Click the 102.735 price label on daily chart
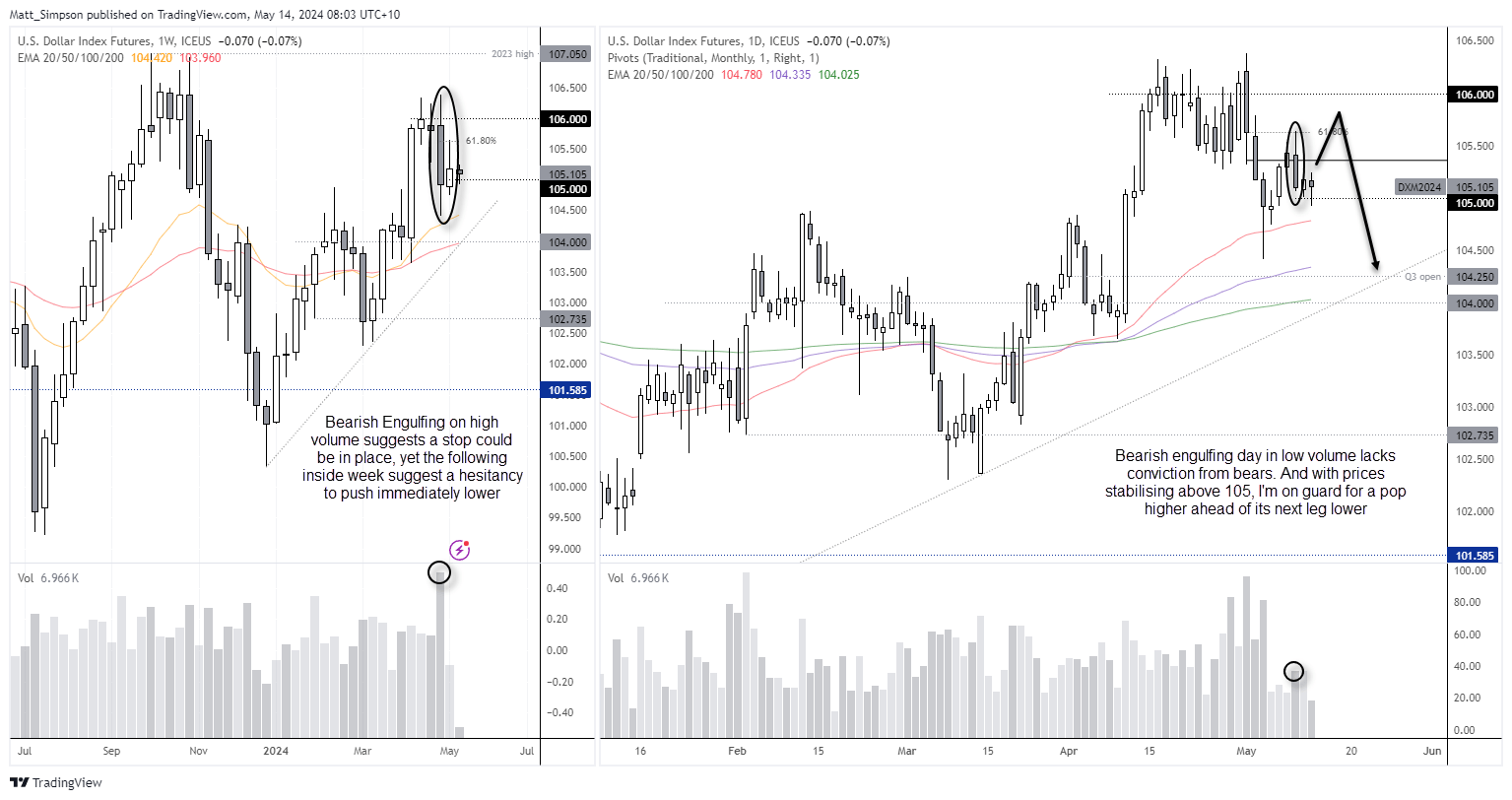 pyautogui.click(x=1475, y=435)
